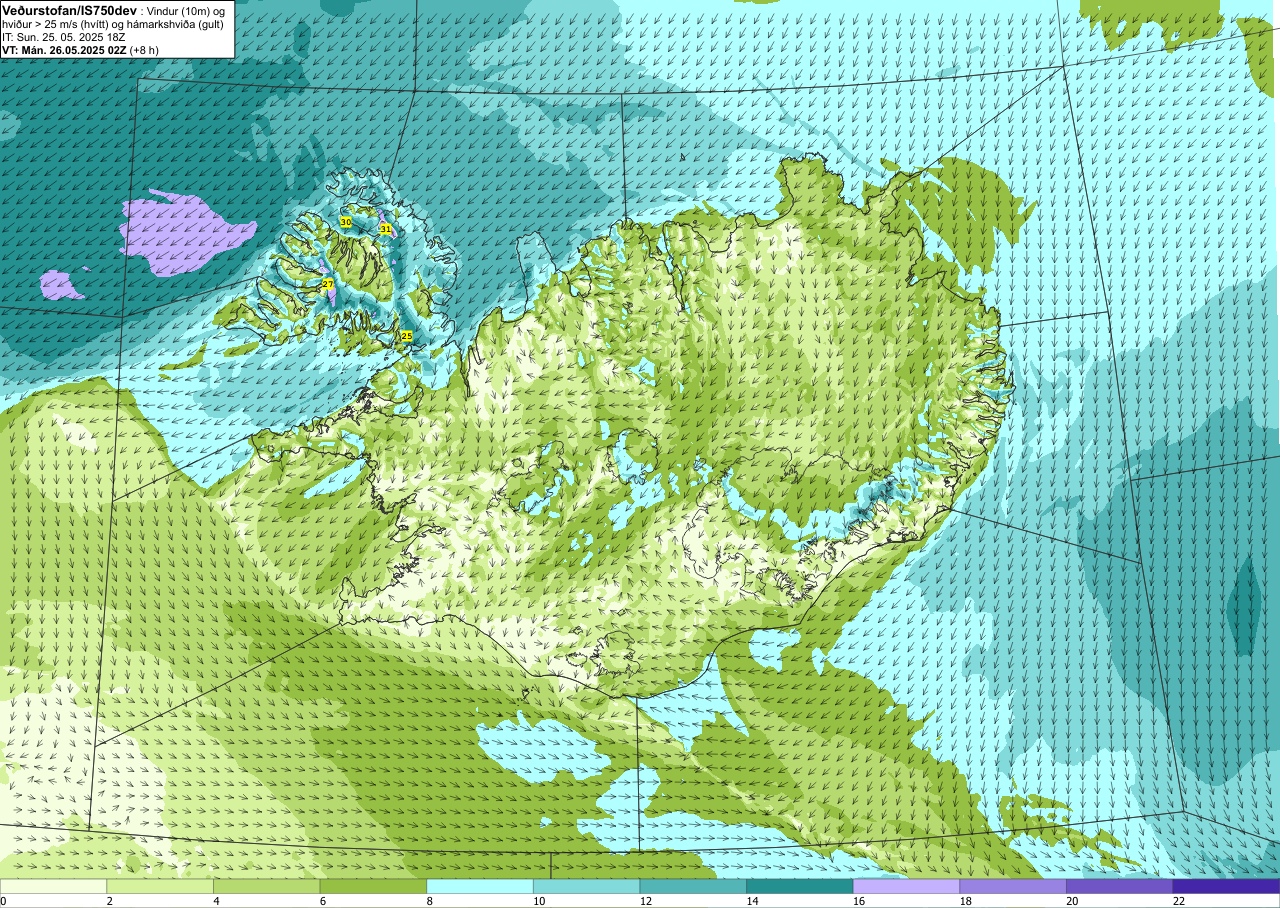
Task: Pick the 8–10 m/s light cyan legend swatch
Action: point(480,886)
